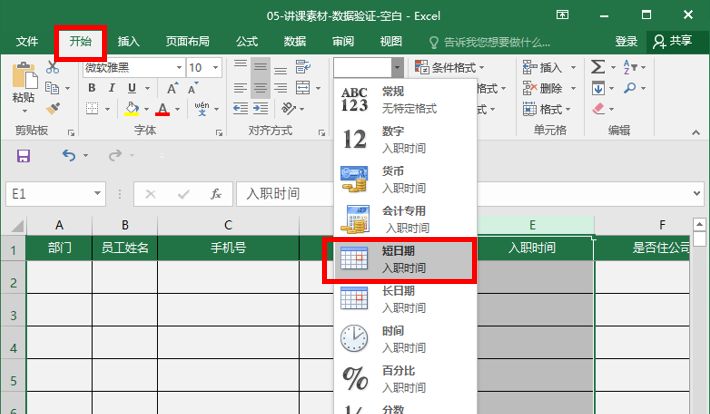
Task: Decrease font size with small A
Action: pos(193,88)
